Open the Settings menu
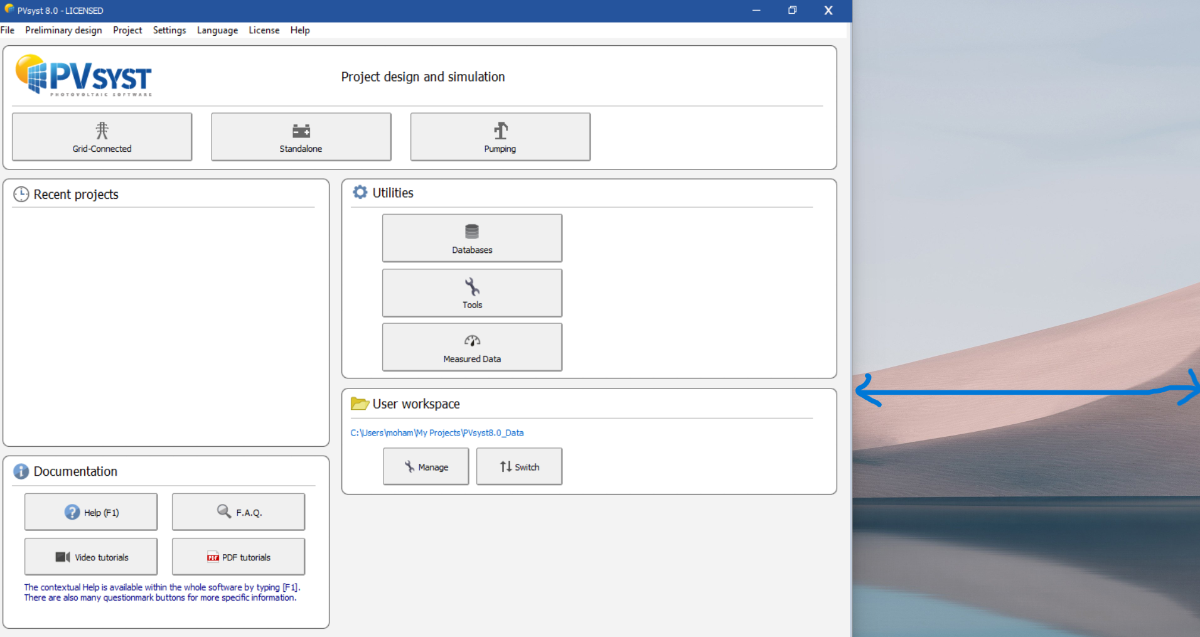1200x637 pixels. pyautogui.click(x=169, y=30)
